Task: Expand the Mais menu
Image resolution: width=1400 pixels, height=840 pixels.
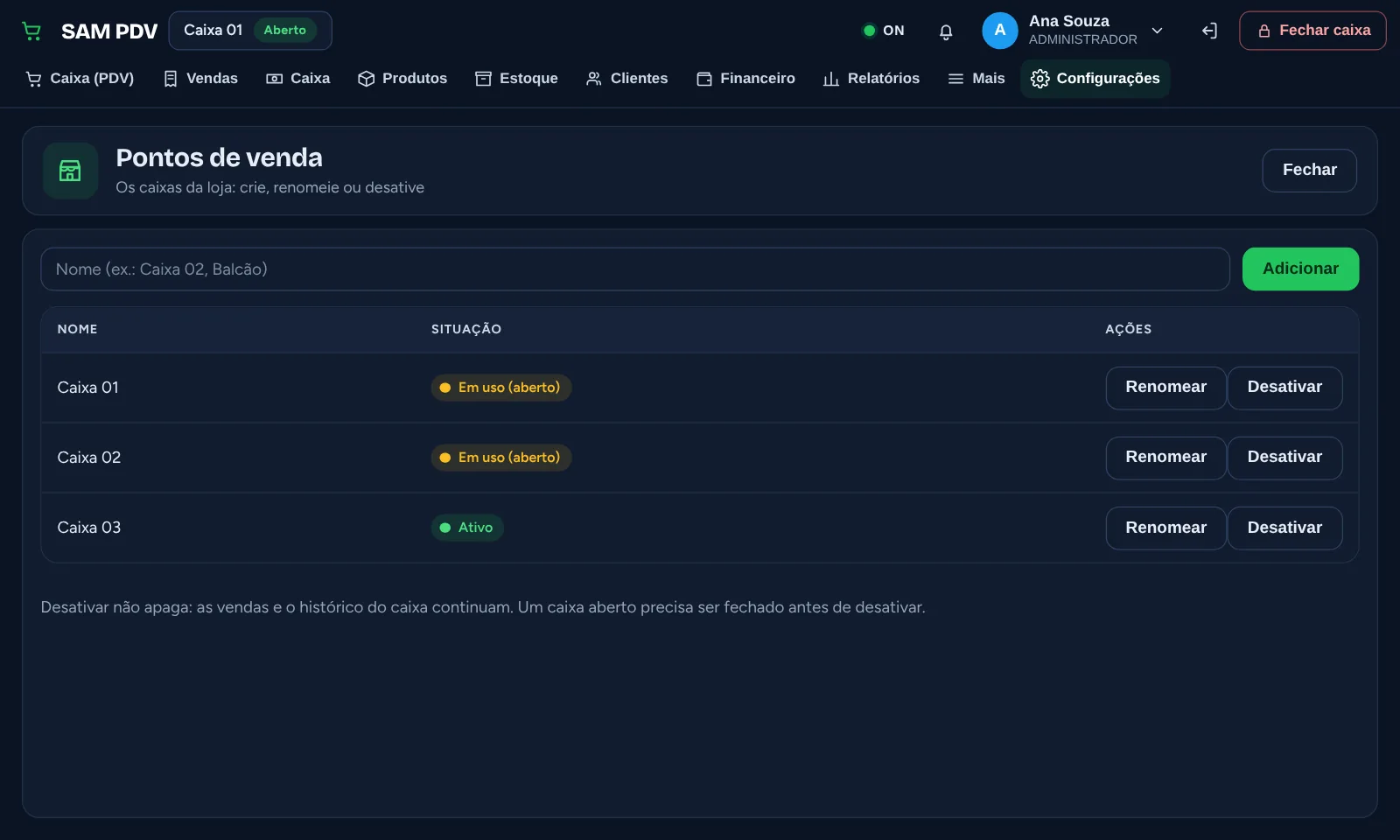Action: pos(976,79)
